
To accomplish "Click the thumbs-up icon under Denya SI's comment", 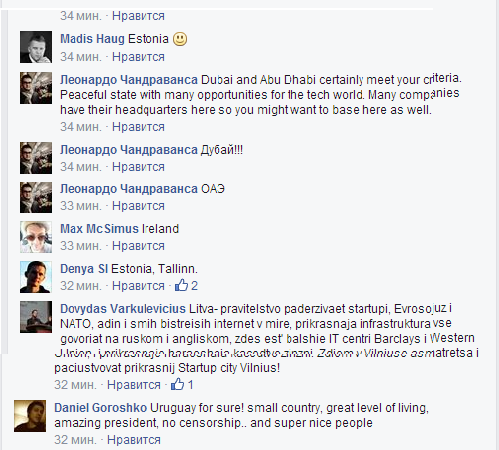I will click(x=181, y=285).
